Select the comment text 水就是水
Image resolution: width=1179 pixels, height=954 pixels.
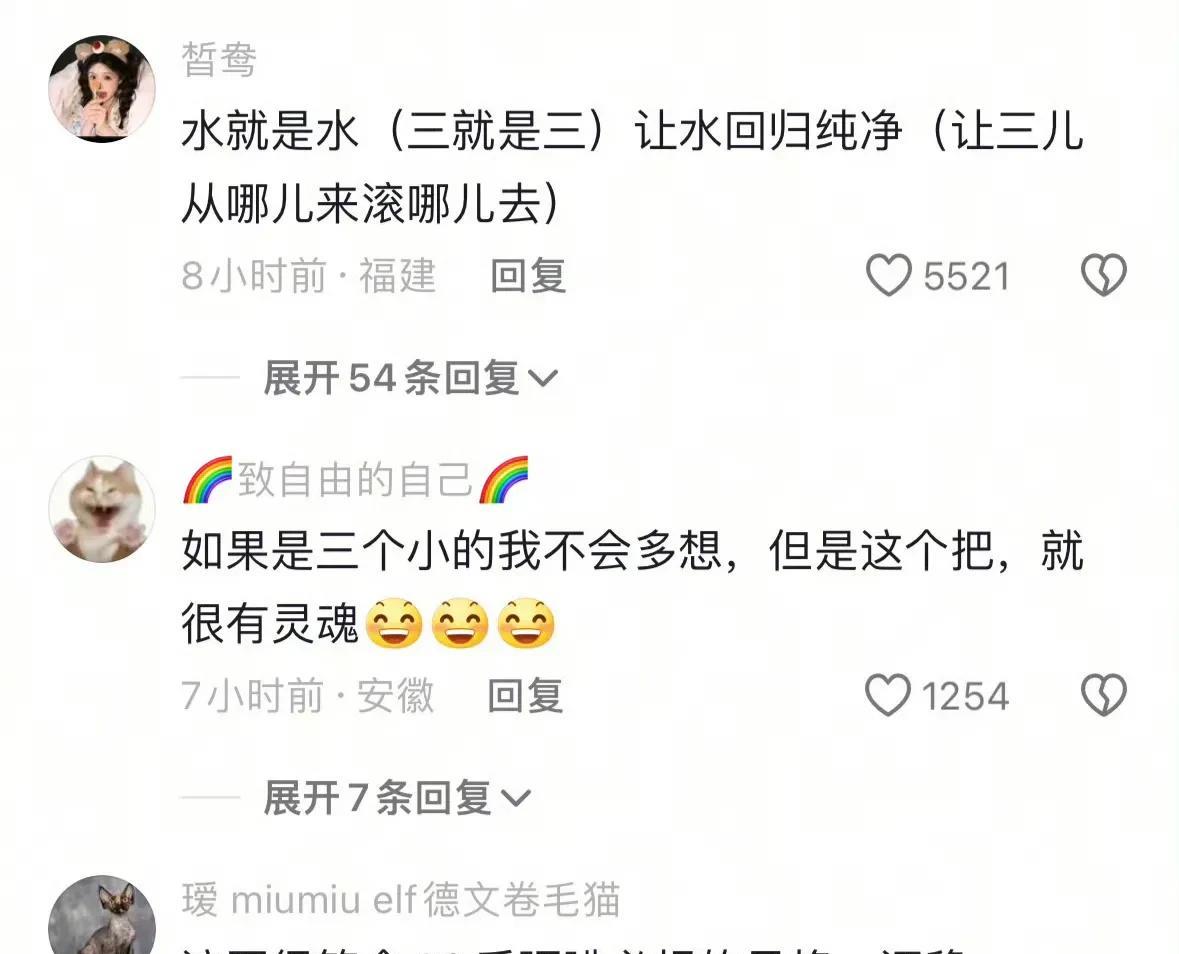point(270,131)
